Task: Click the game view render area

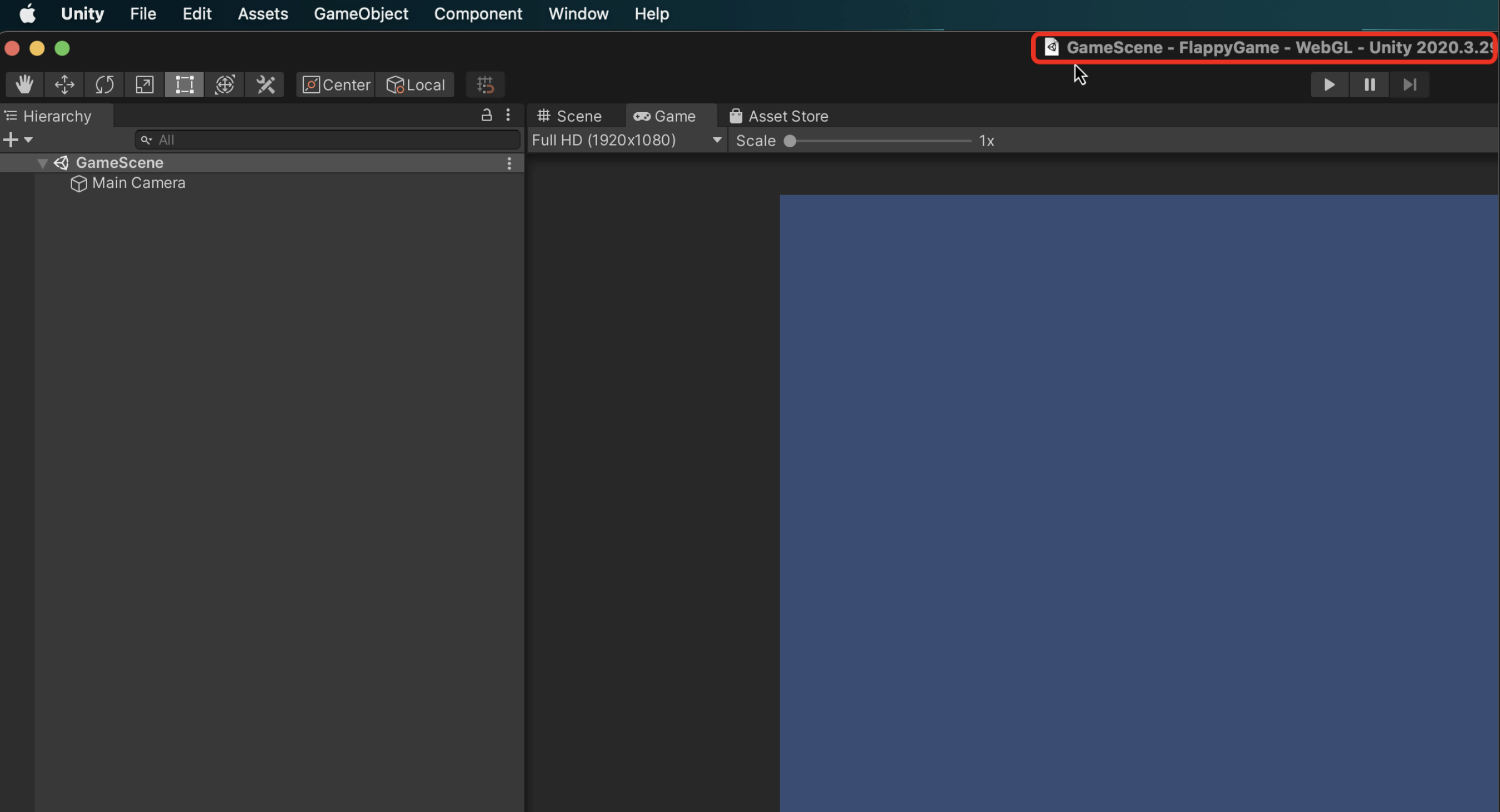Action: click(x=1139, y=503)
